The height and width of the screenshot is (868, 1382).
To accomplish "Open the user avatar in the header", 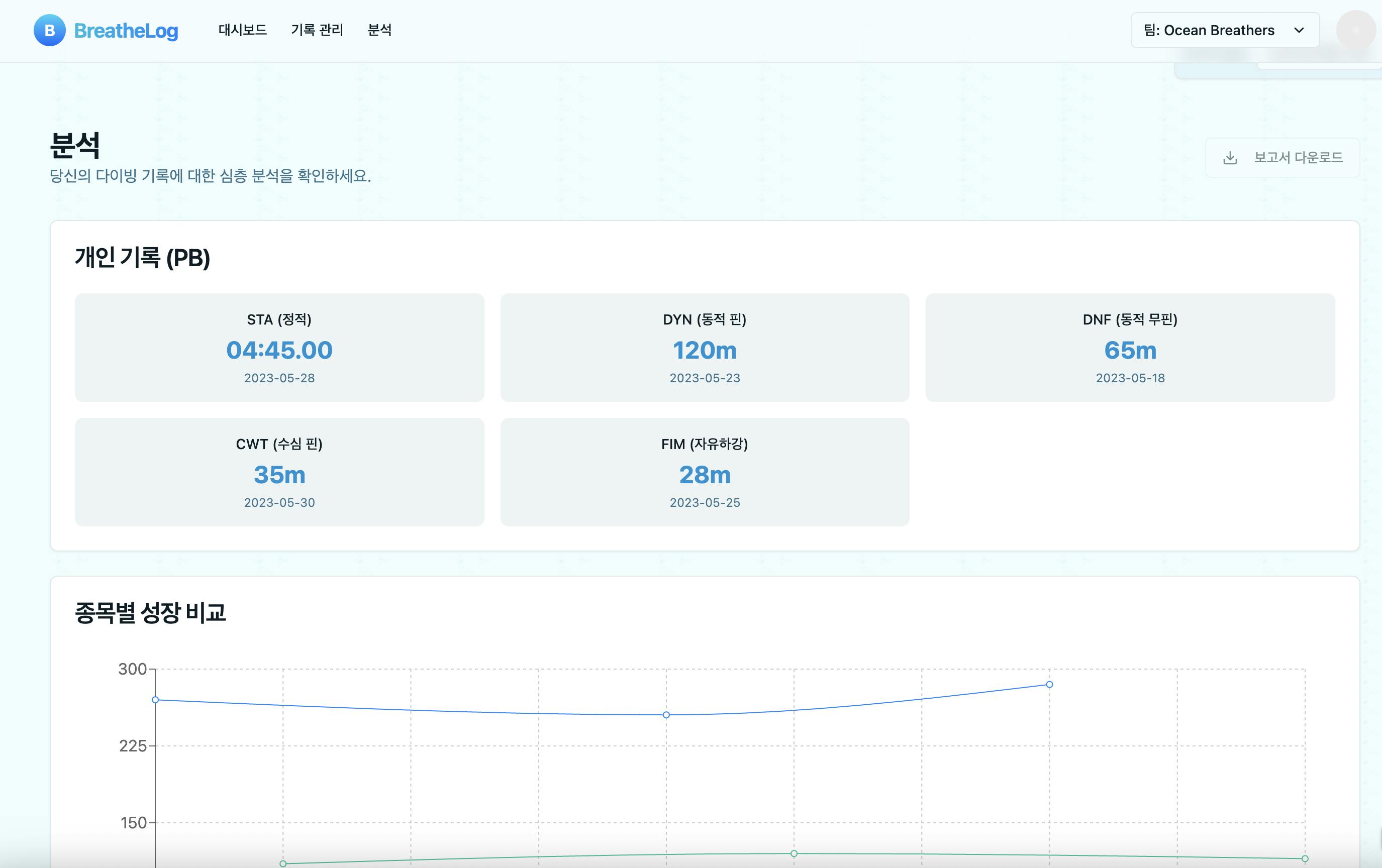I will pyautogui.click(x=1355, y=31).
